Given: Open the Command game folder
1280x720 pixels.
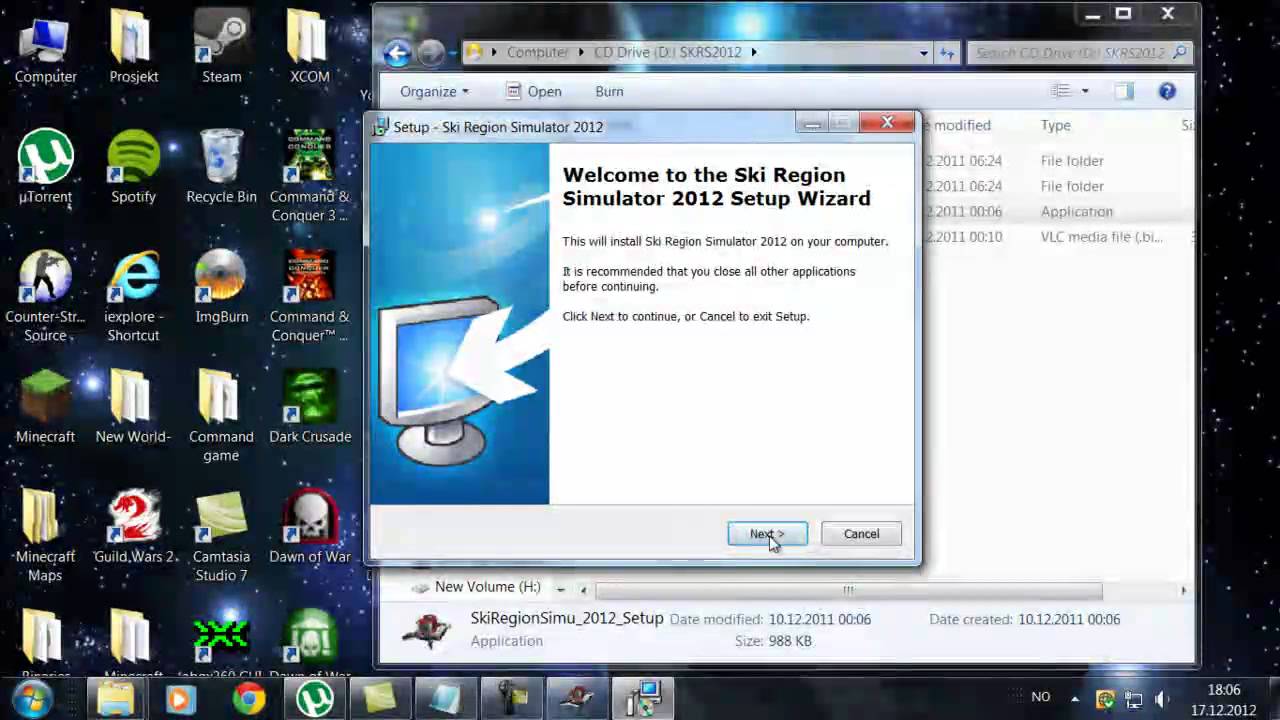Looking at the screenshot, I should pyautogui.click(x=221, y=416).
